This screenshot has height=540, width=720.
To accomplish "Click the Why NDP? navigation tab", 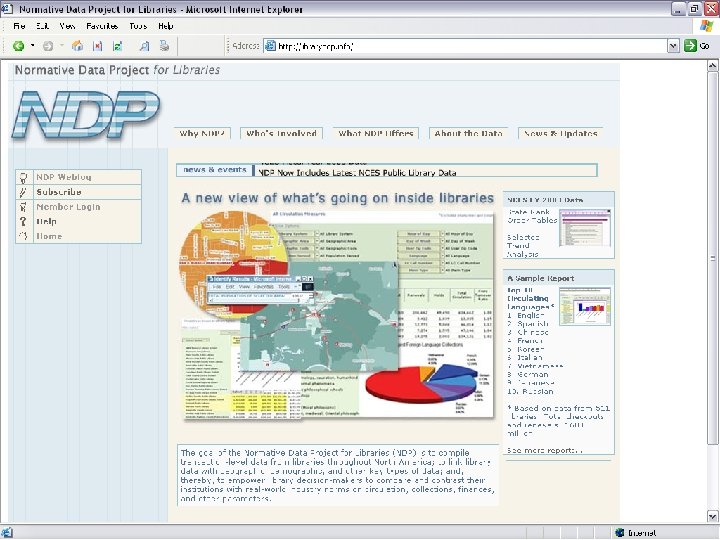I will pos(202,133).
